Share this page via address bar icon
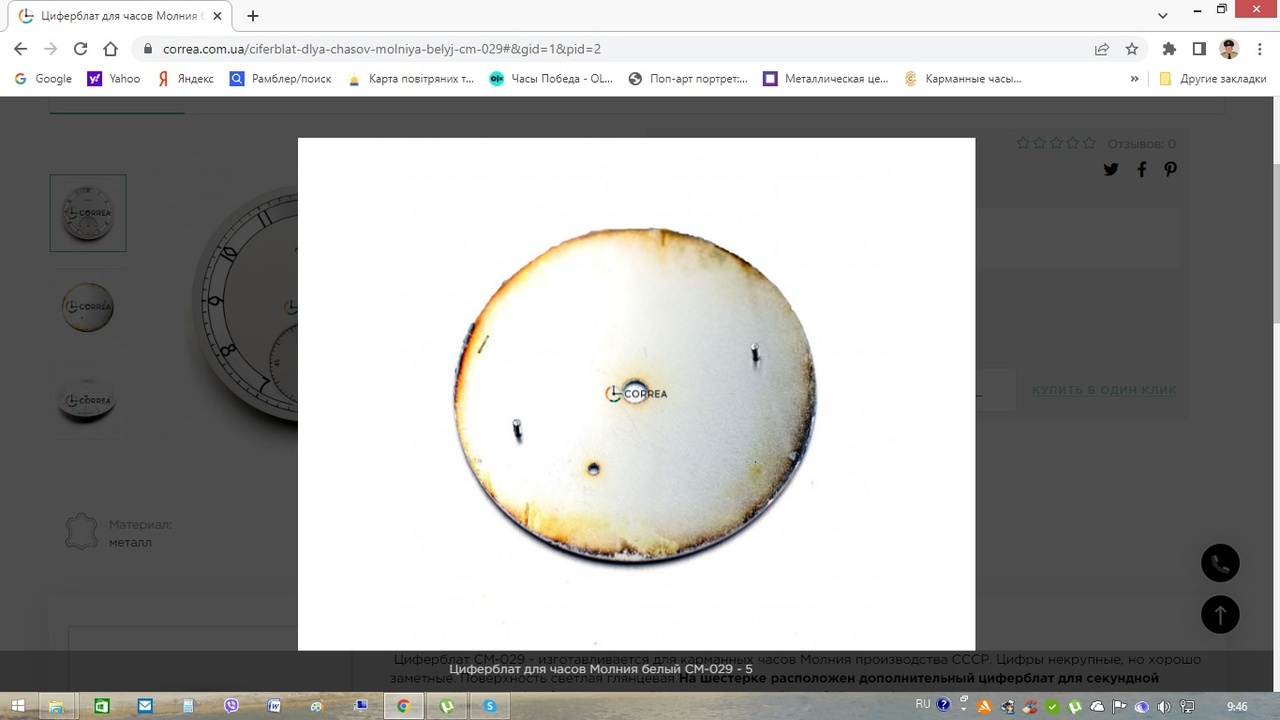Viewport: 1280px width, 720px height. coord(1102,49)
